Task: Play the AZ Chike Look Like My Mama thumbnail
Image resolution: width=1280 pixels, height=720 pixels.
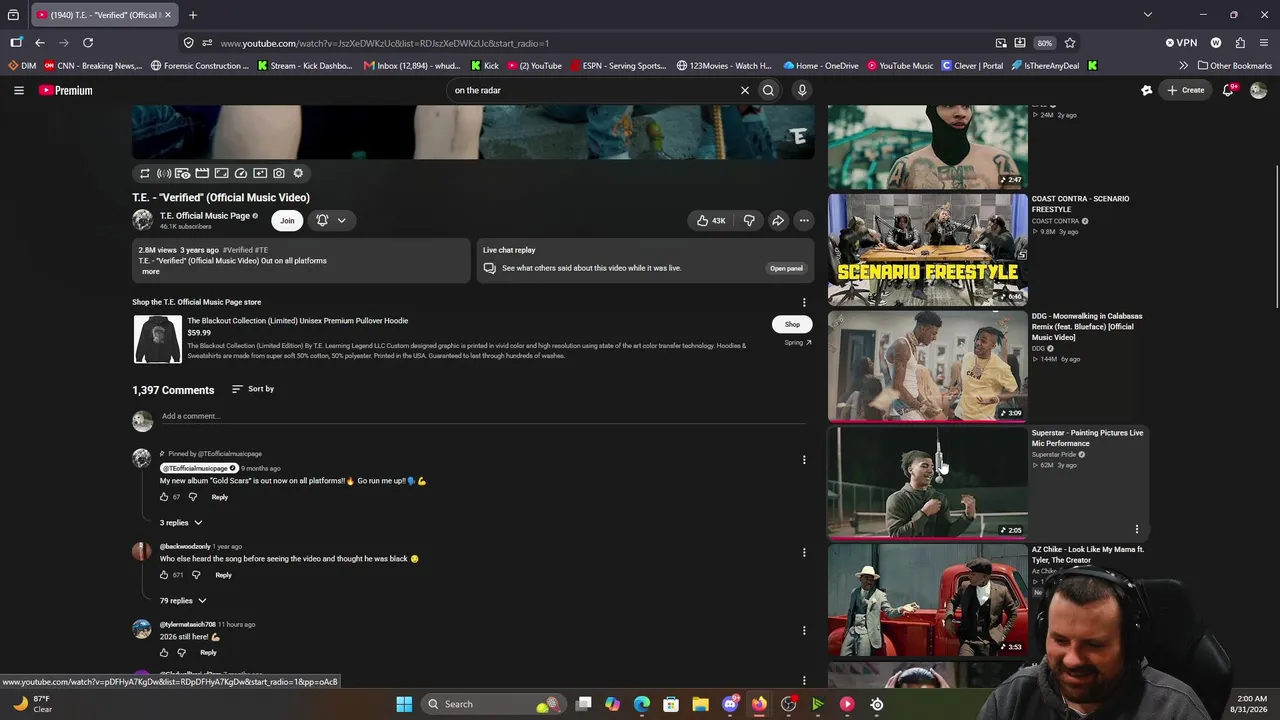Action: 927,599
